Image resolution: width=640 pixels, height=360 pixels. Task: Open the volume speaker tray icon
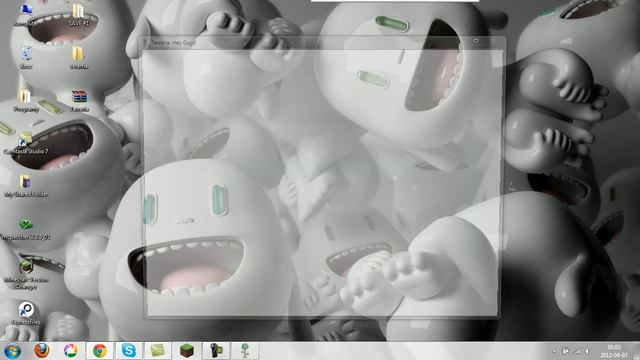pos(588,351)
